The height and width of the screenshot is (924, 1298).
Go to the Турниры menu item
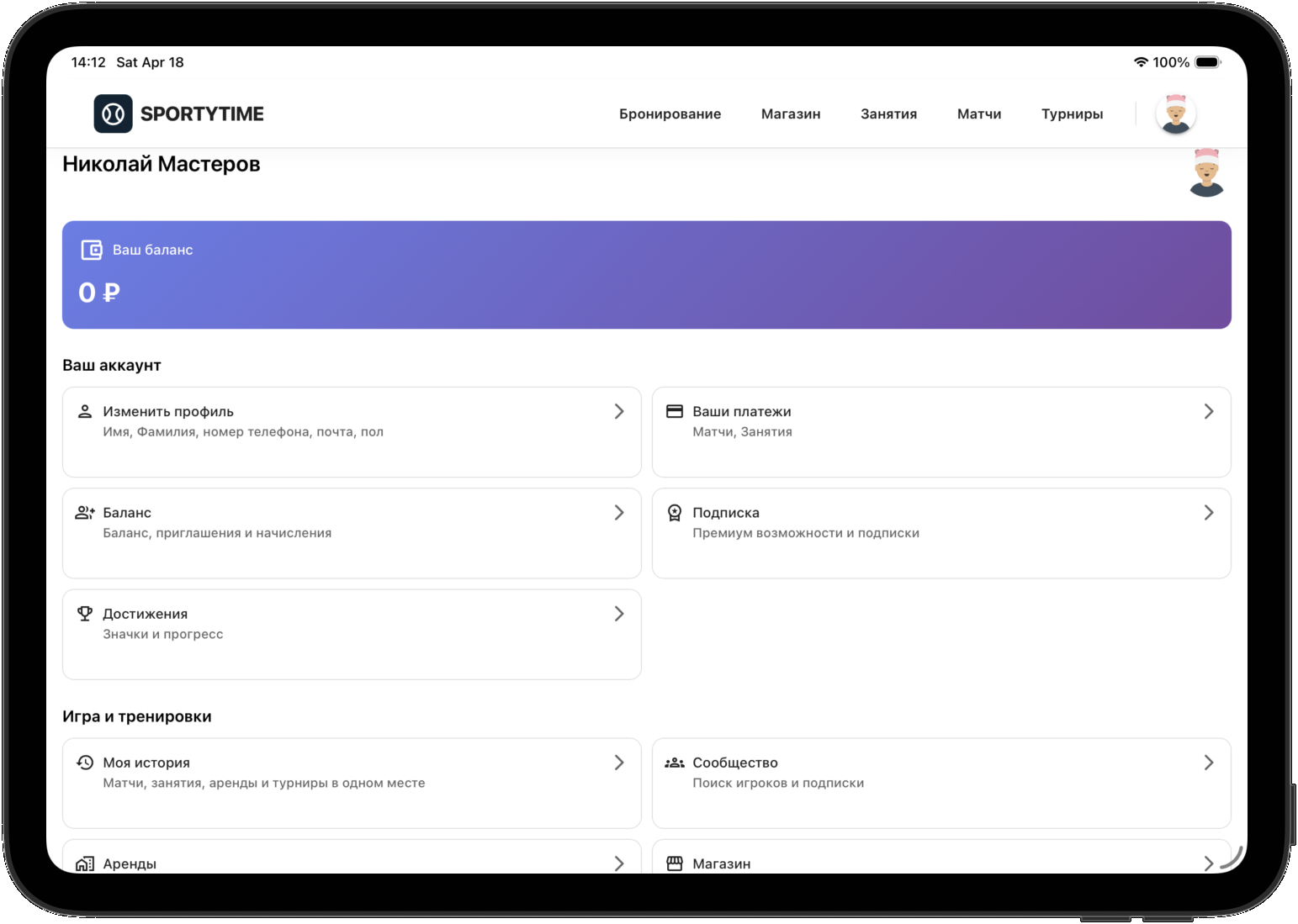click(1072, 114)
